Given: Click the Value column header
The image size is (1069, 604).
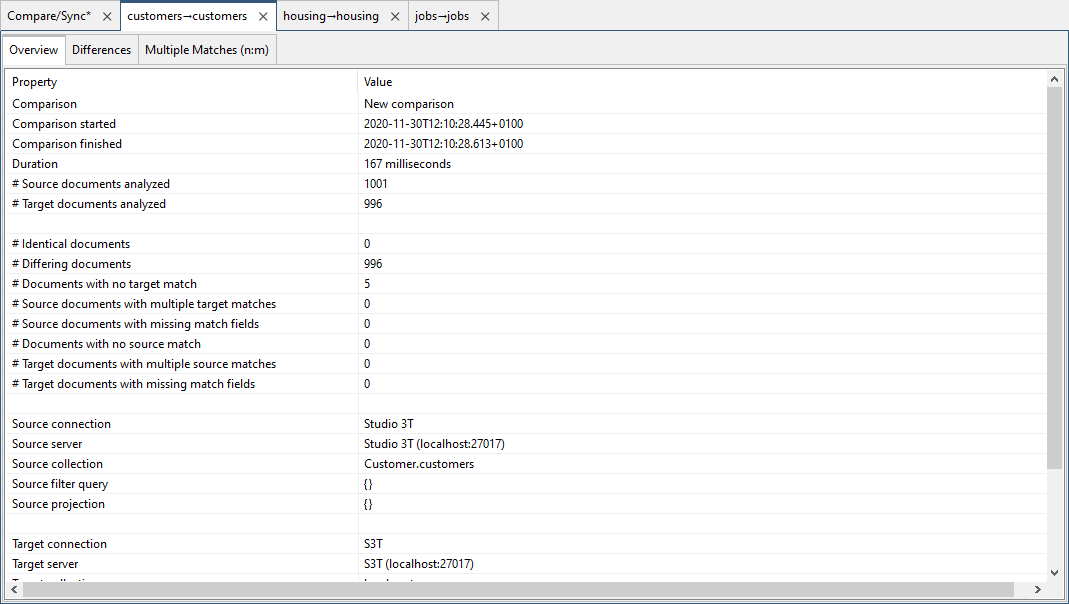Looking at the screenshot, I should tap(375, 81).
